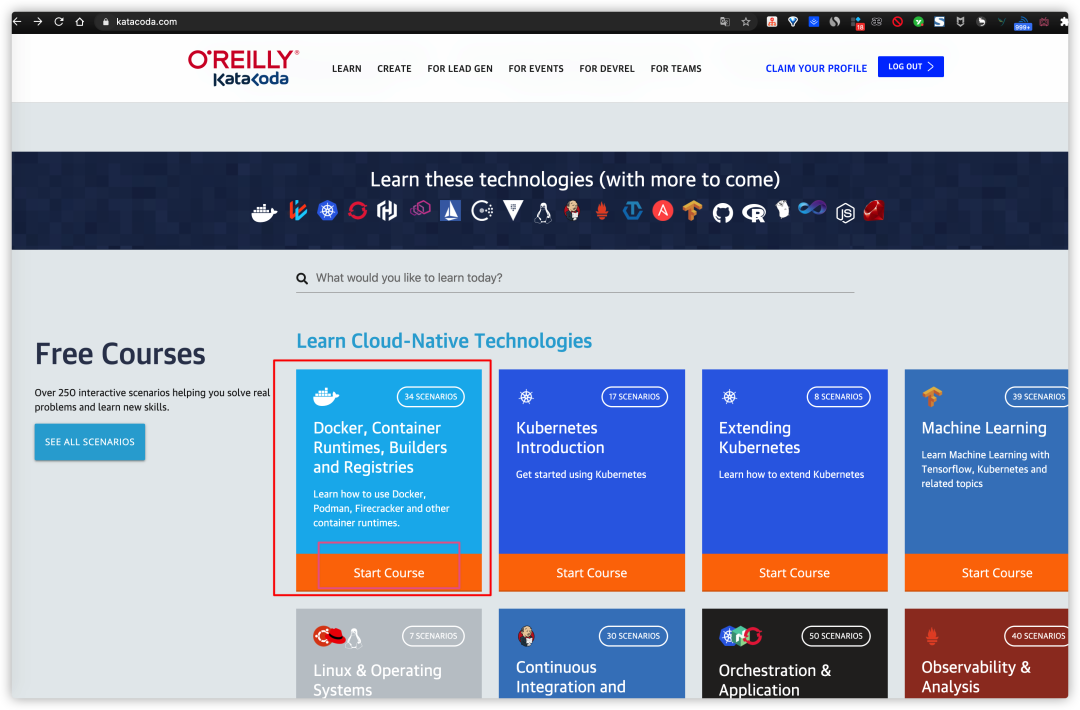The width and height of the screenshot is (1080, 710).
Task: Click the Vault triangle icon in banner
Action: (513, 210)
